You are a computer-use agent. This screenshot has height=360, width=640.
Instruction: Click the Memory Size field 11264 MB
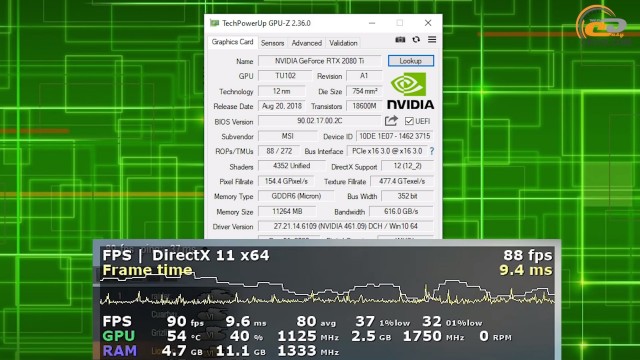tap(287, 211)
